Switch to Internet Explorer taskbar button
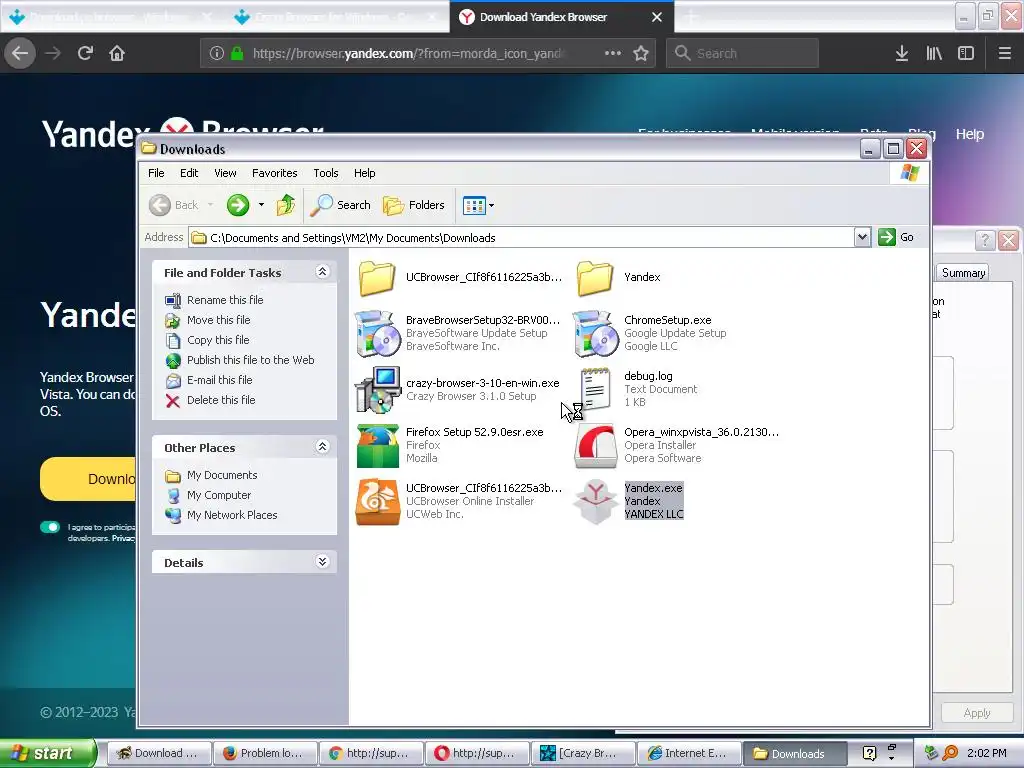 click(689, 754)
